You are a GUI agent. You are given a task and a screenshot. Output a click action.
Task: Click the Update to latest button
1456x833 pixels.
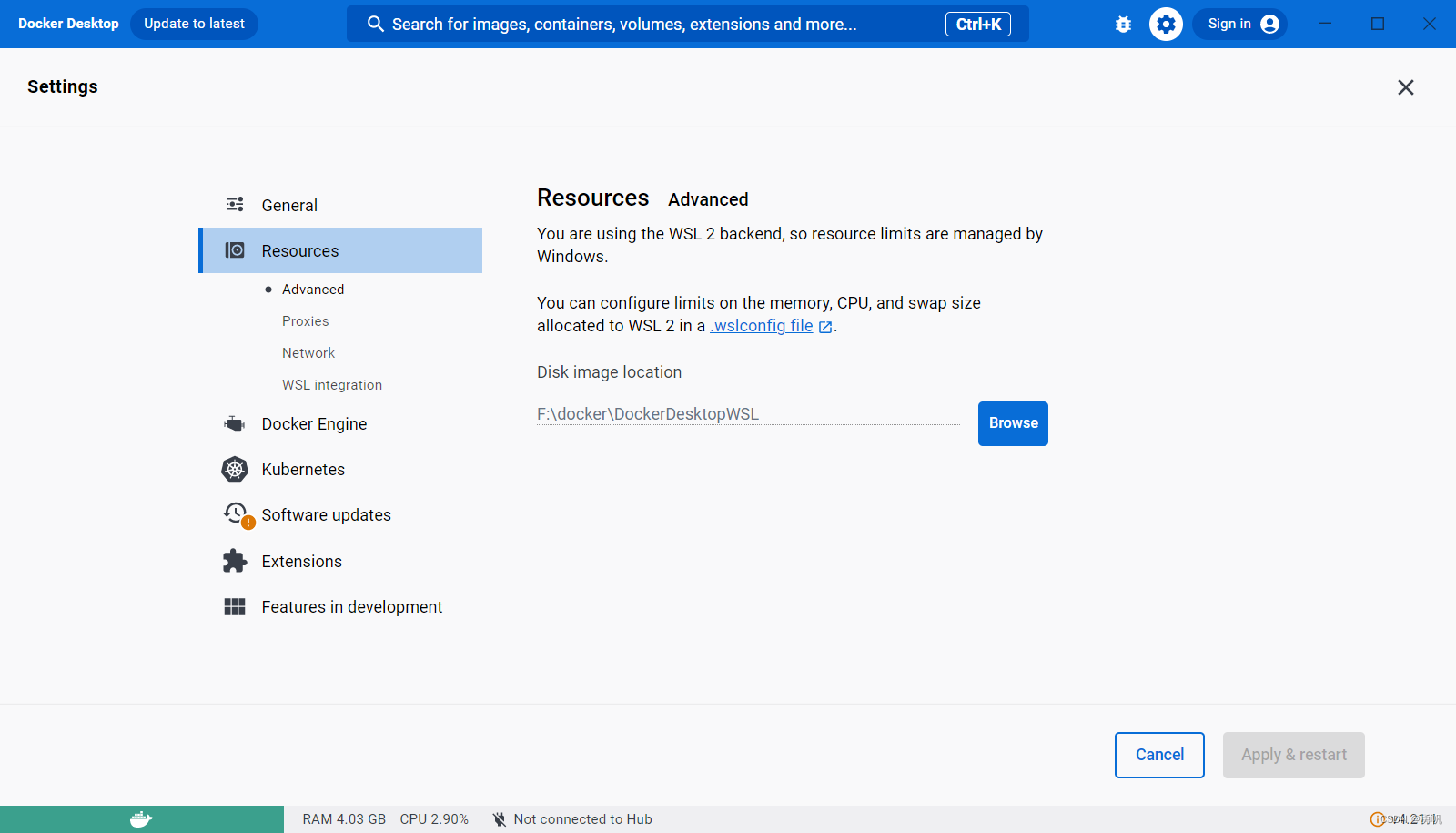click(x=194, y=24)
